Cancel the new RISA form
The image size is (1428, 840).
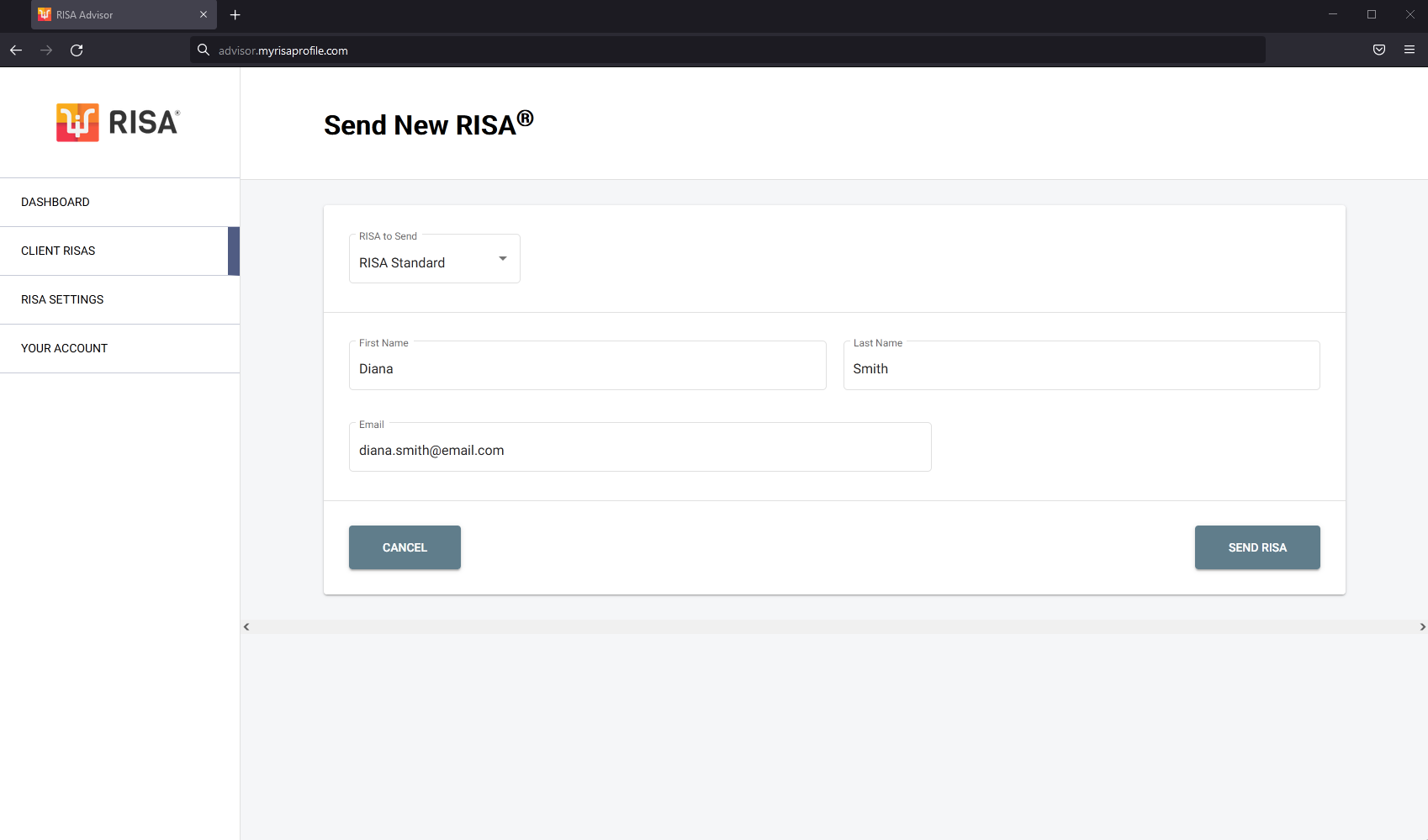(405, 547)
